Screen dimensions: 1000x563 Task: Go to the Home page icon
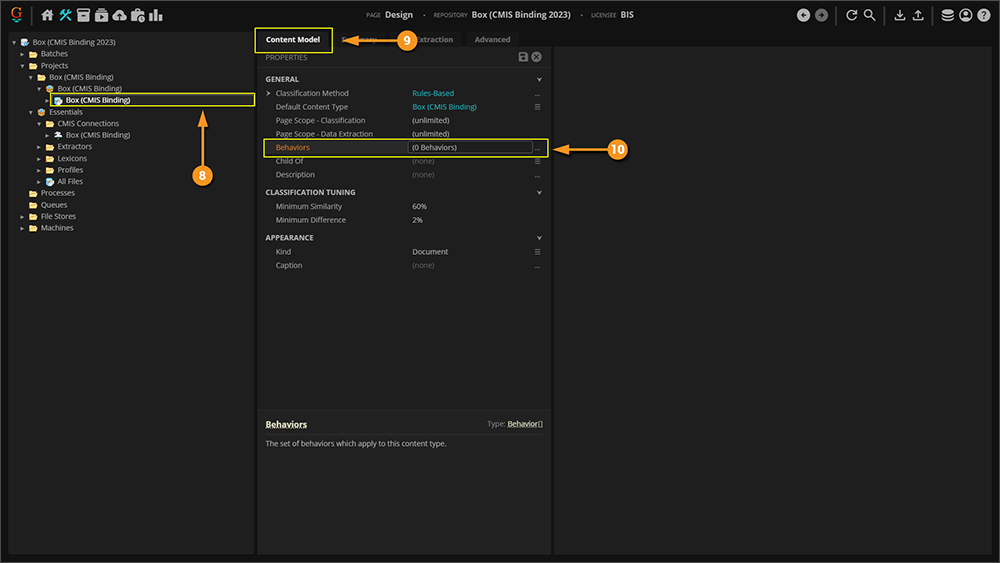pyautogui.click(x=47, y=15)
